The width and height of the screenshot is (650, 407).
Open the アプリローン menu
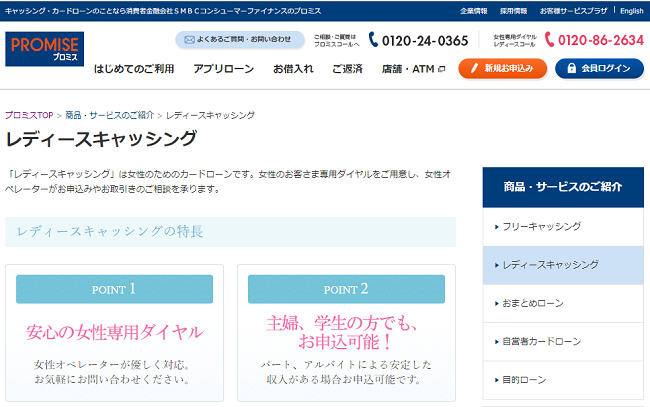(x=223, y=69)
